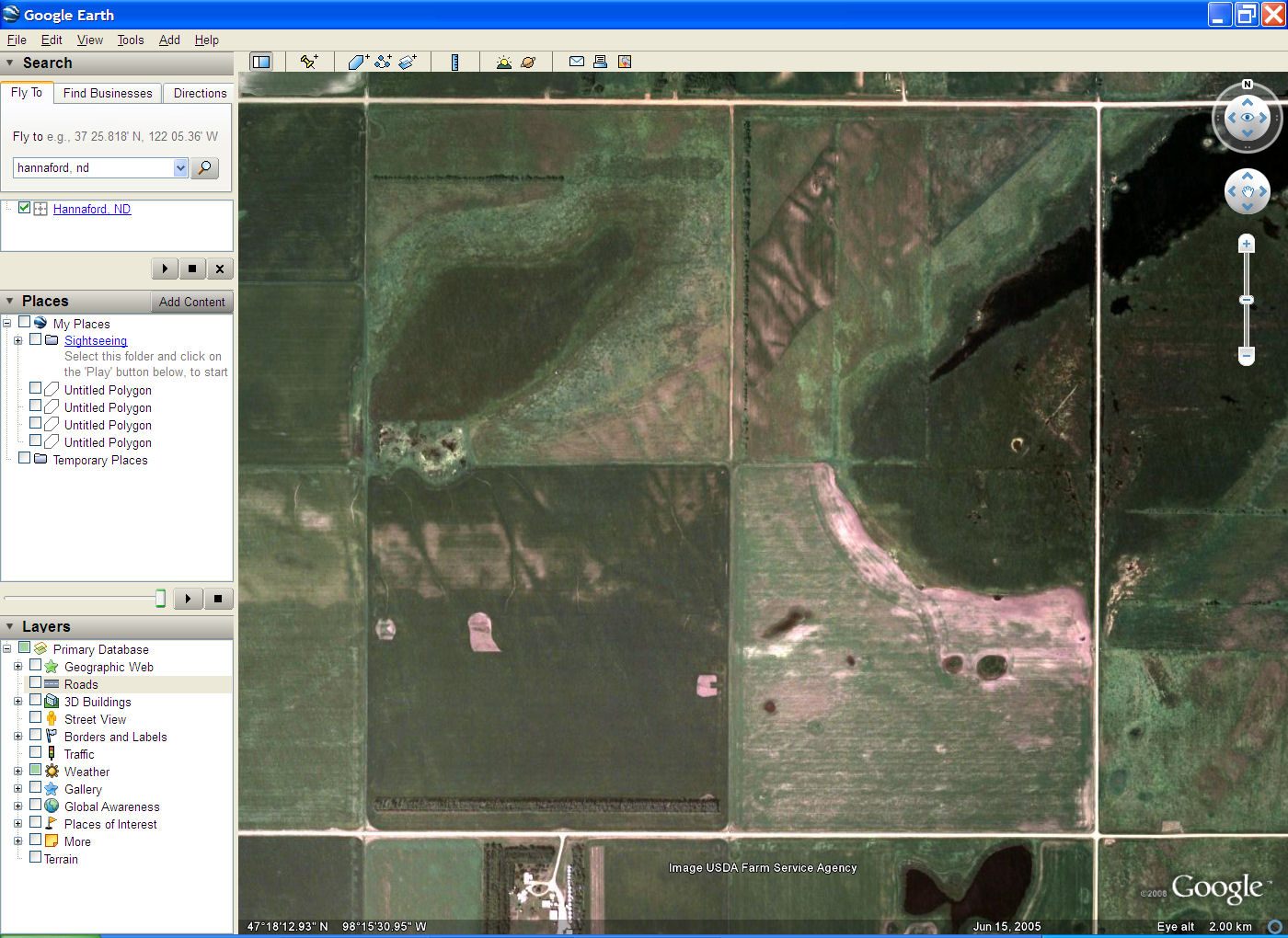This screenshot has width=1288, height=938.
Task: Click the Google Earth title bar icon
Action: click(11, 15)
